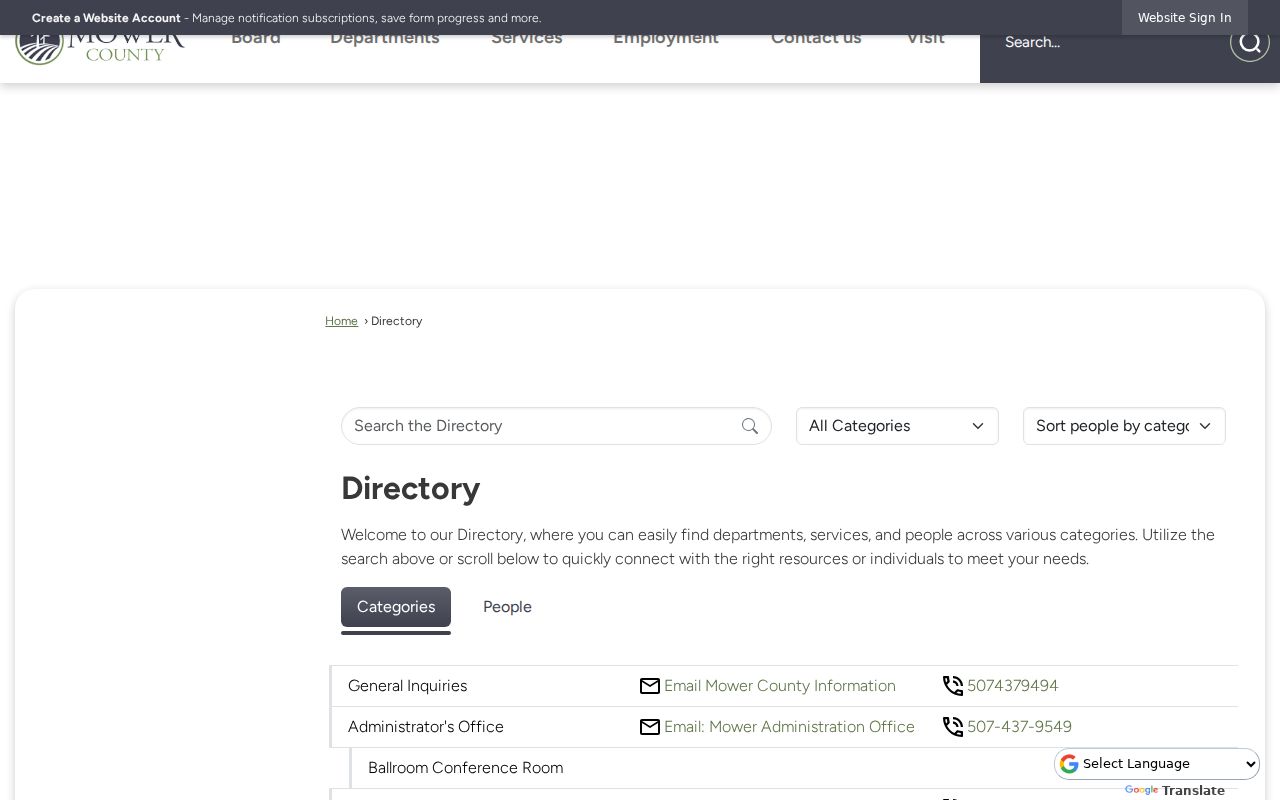
Task: Switch to the People tab
Action: pyautogui.click(x=507, y=607)
